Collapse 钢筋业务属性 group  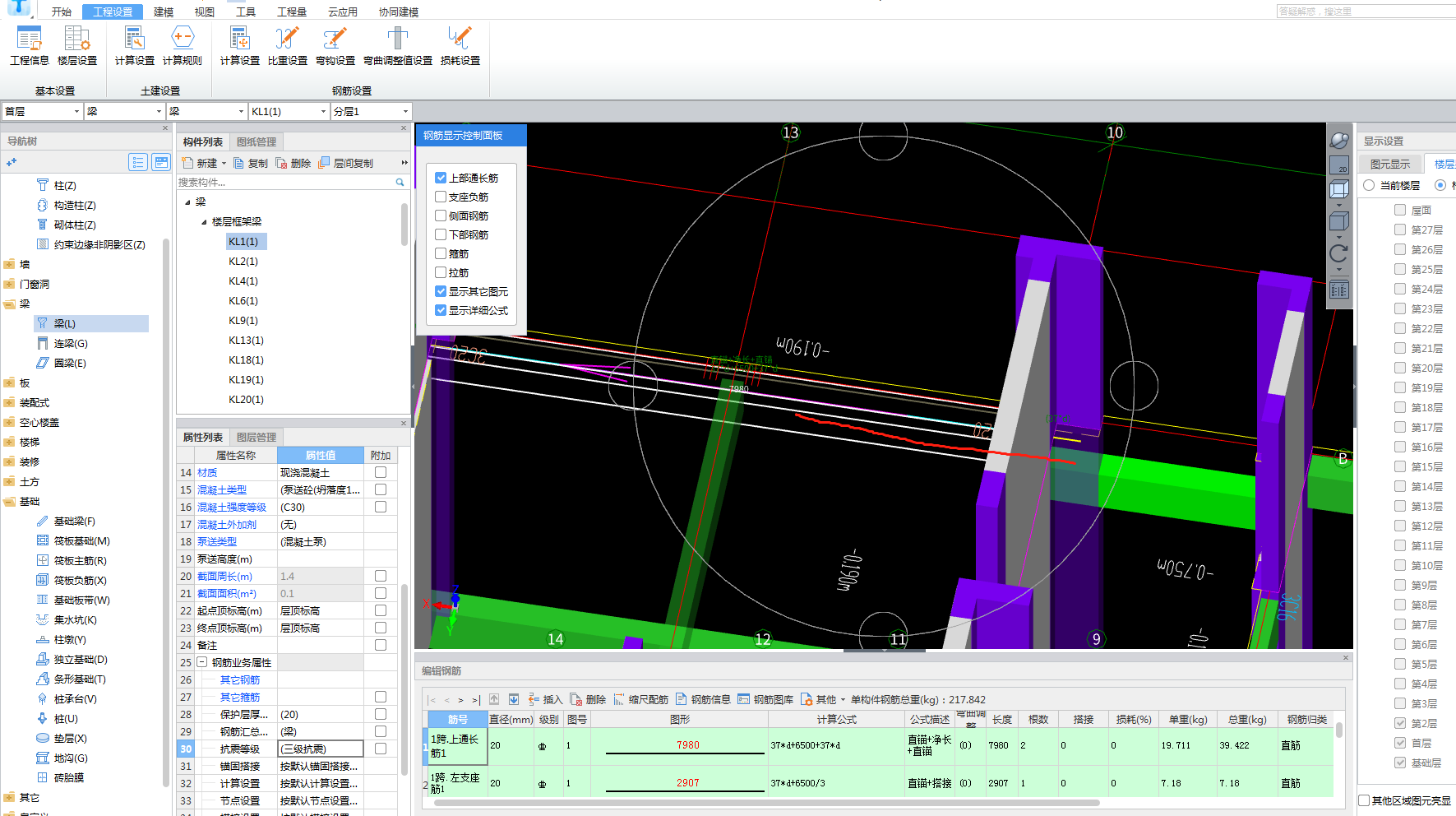(x=201, y=662)
